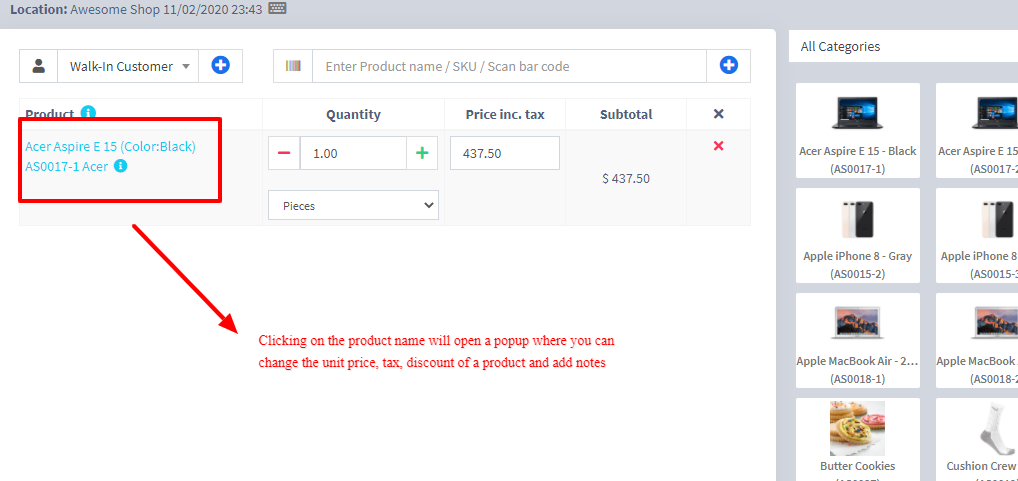This screenshot has width=1018, height=481.
Task: Add new product with plus button
Action: pos(729,67)
